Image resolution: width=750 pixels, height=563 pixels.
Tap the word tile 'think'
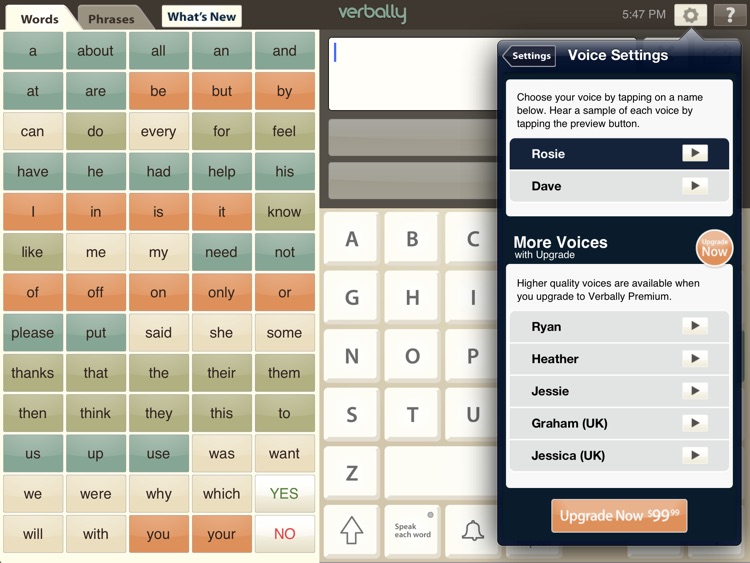pos(95,413)
